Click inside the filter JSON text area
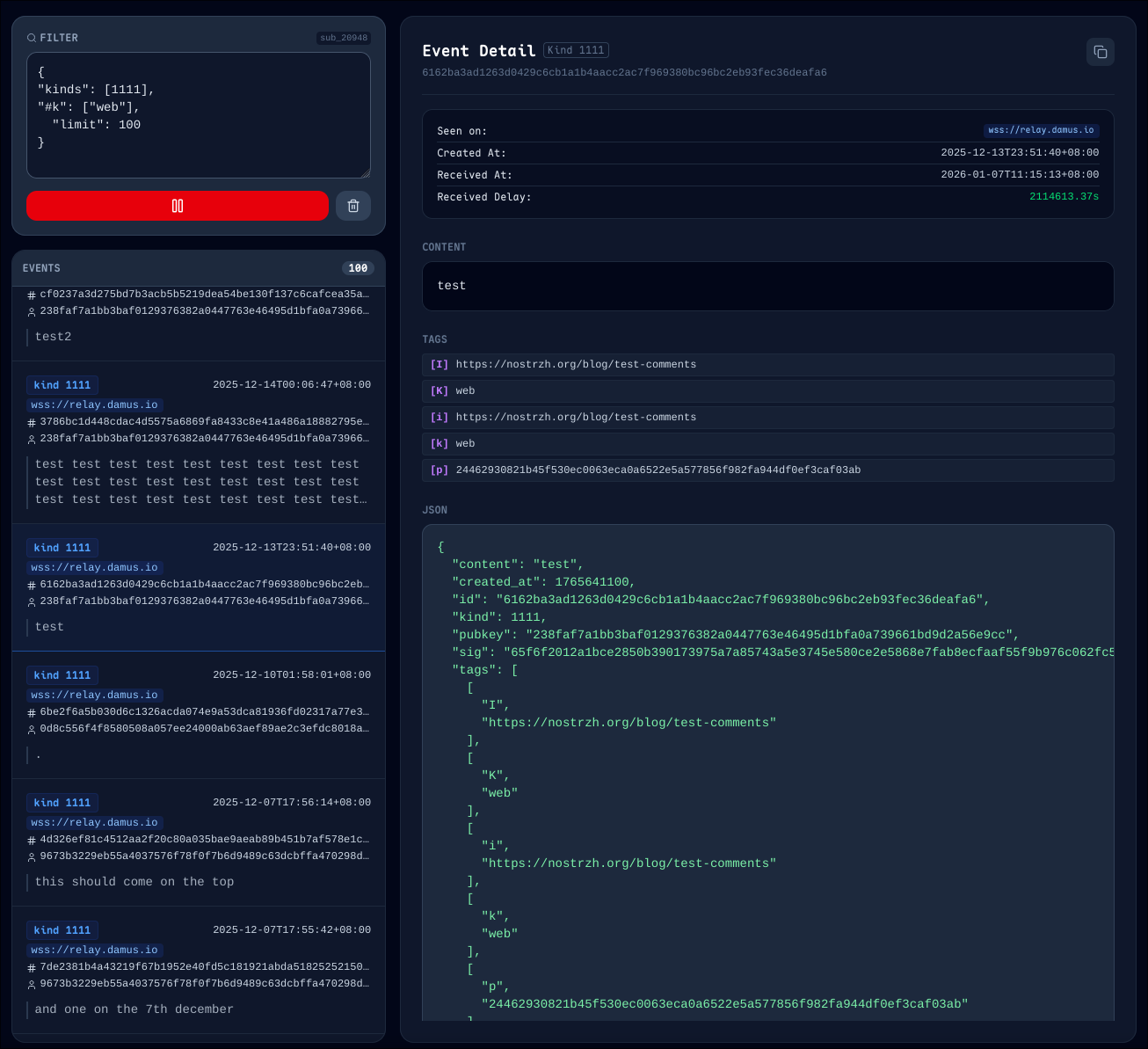This screenshot has width=1148, height=1049. pos(198,114)
